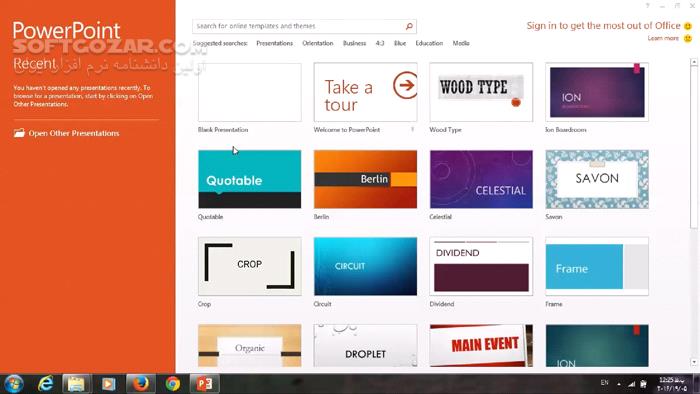Click Sign in to get the most out of Office

(x=603, y=26)
